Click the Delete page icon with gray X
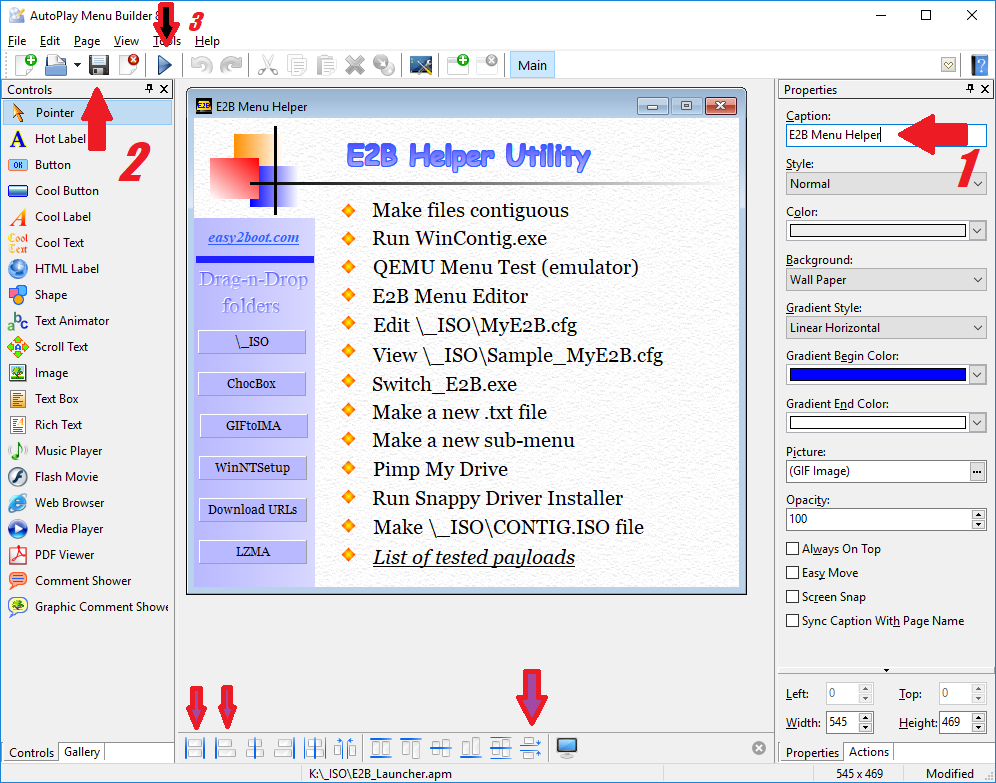996x783 pixels. pos(487,64)
